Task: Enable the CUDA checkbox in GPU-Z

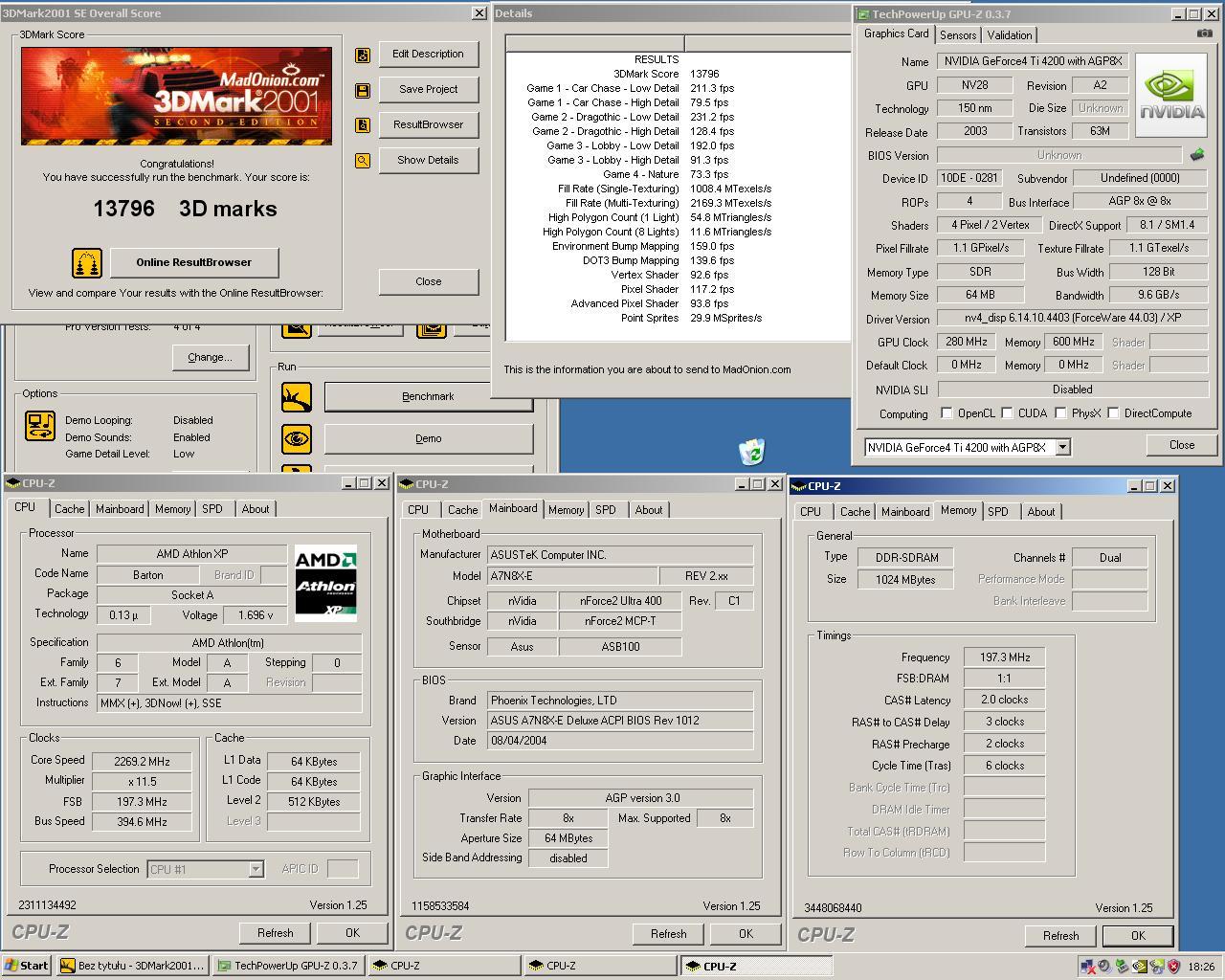Action: [x=1007, y=412]
